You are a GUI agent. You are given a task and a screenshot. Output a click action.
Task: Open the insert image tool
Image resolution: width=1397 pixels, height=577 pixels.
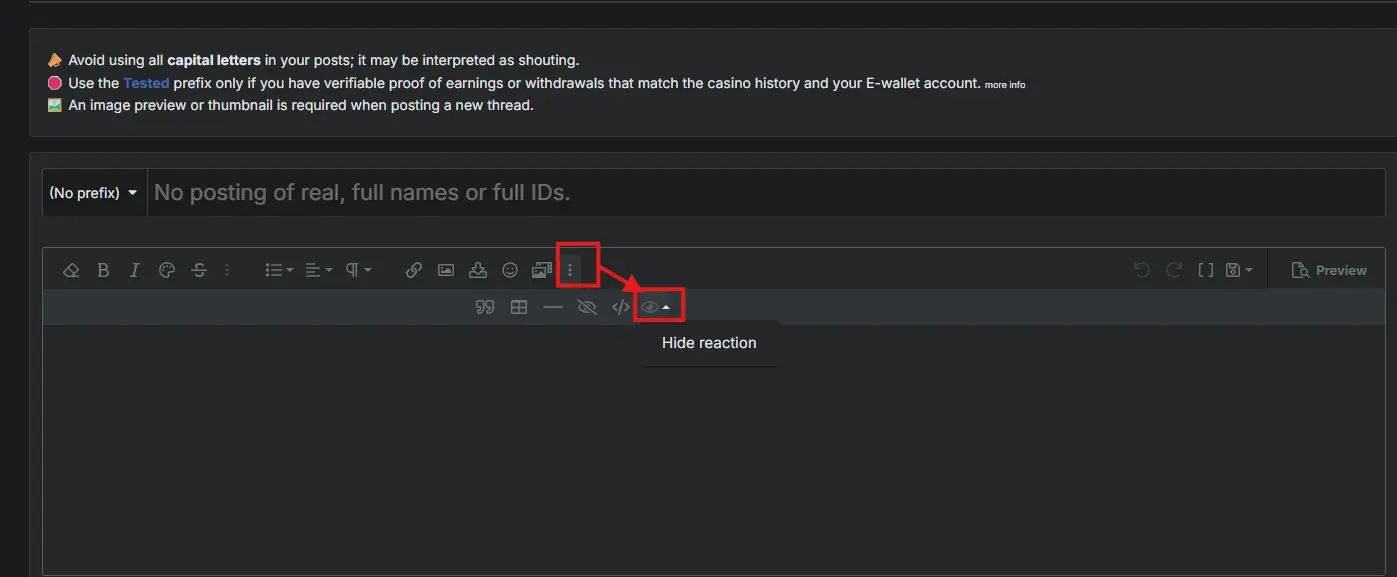point(446,270)
